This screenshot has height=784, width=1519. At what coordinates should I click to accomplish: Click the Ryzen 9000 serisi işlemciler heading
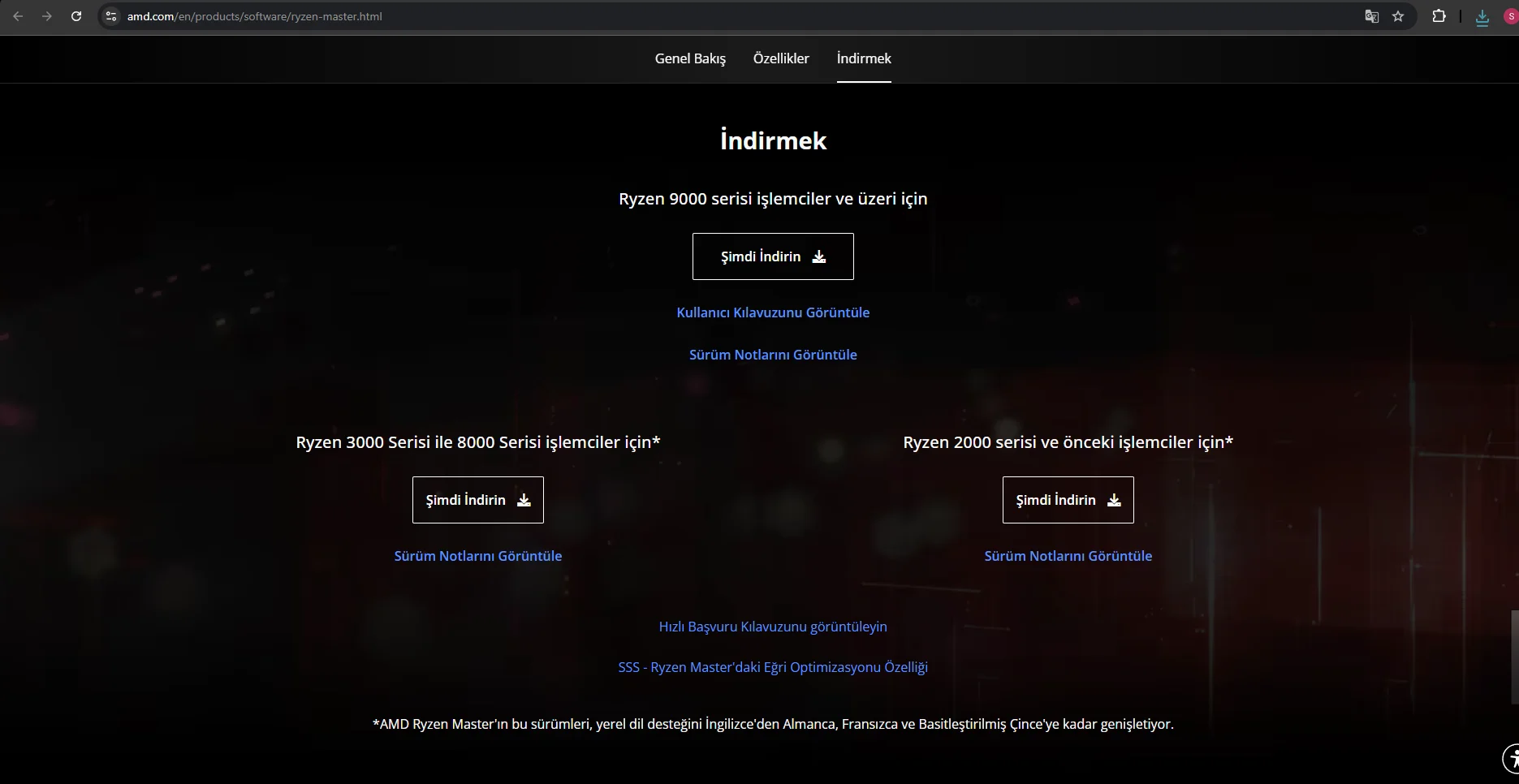point(773,199)
